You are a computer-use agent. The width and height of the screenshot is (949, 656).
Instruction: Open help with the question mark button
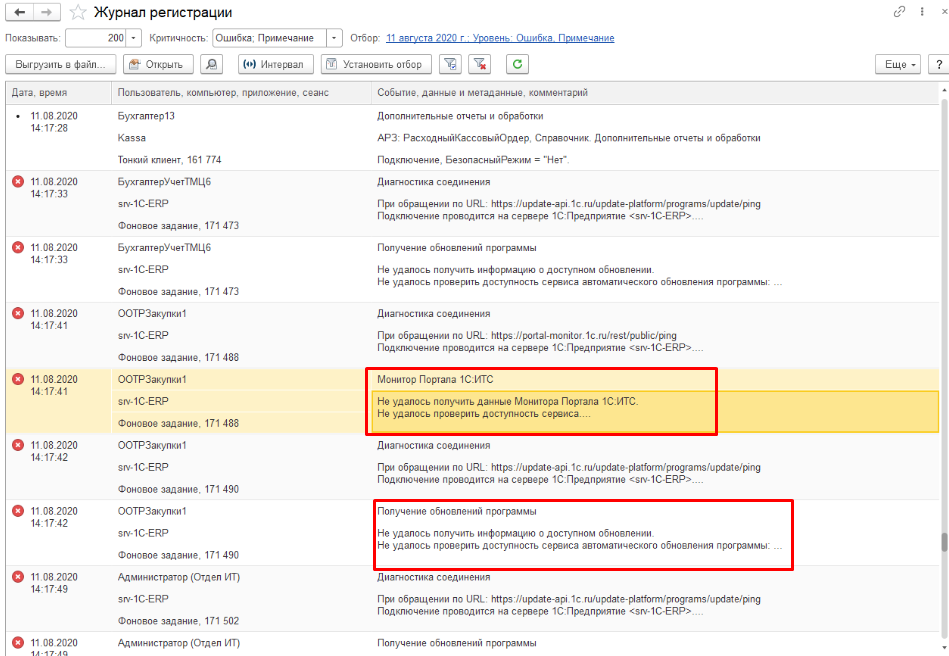(x=939, y=64)
